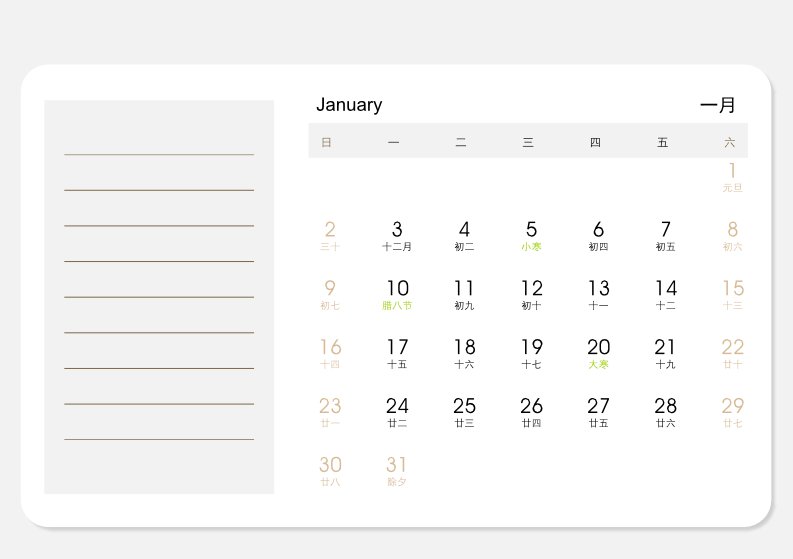Screen dimensions: 793x559
Task: Click the first line in notes area
Action: coord(159,154)
